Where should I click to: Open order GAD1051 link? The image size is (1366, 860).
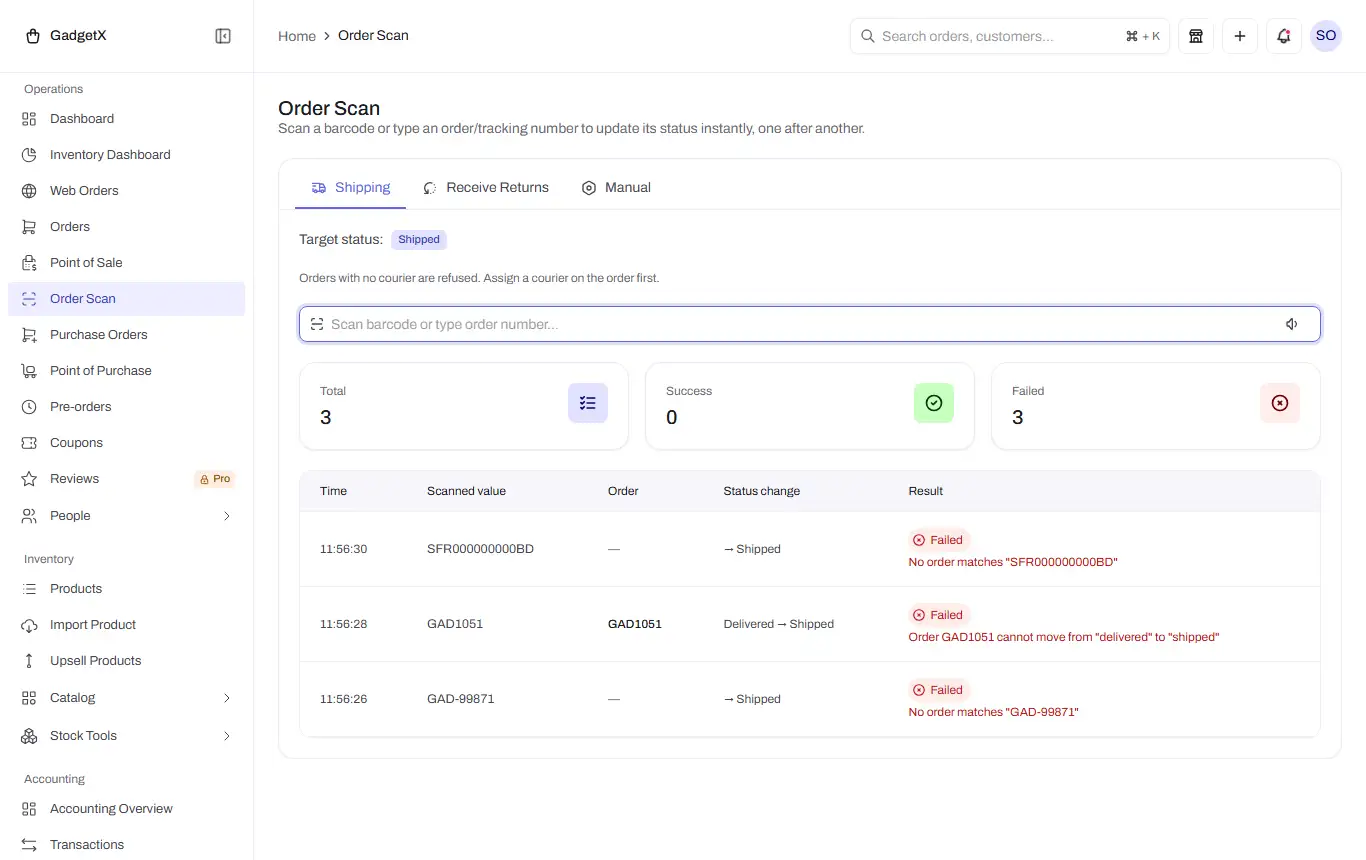[635, 624]
